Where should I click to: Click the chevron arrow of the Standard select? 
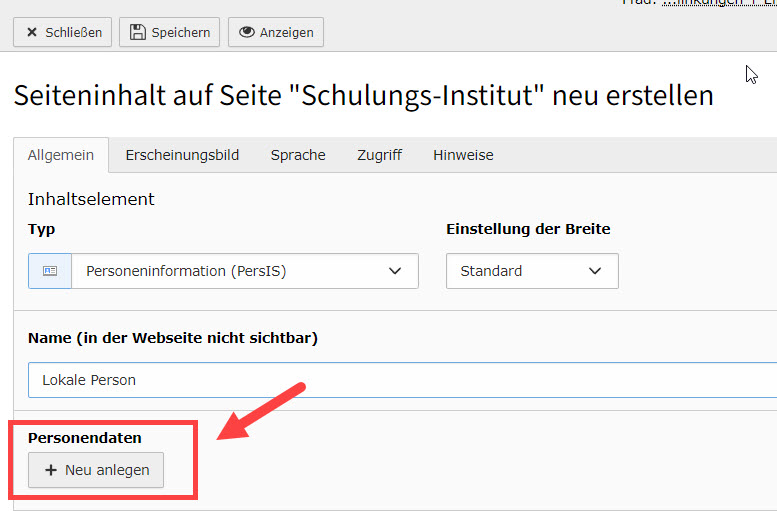[595, 271]
